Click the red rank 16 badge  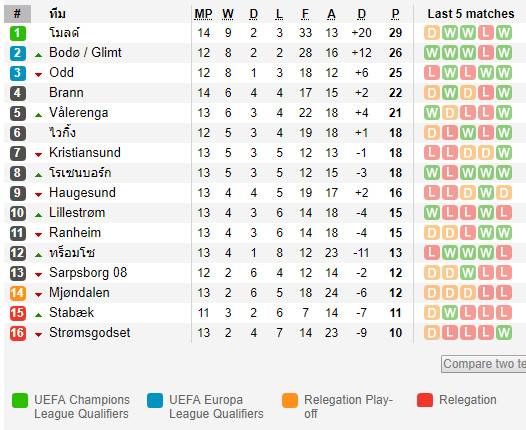pyautogui.click(x=18, y=333)
